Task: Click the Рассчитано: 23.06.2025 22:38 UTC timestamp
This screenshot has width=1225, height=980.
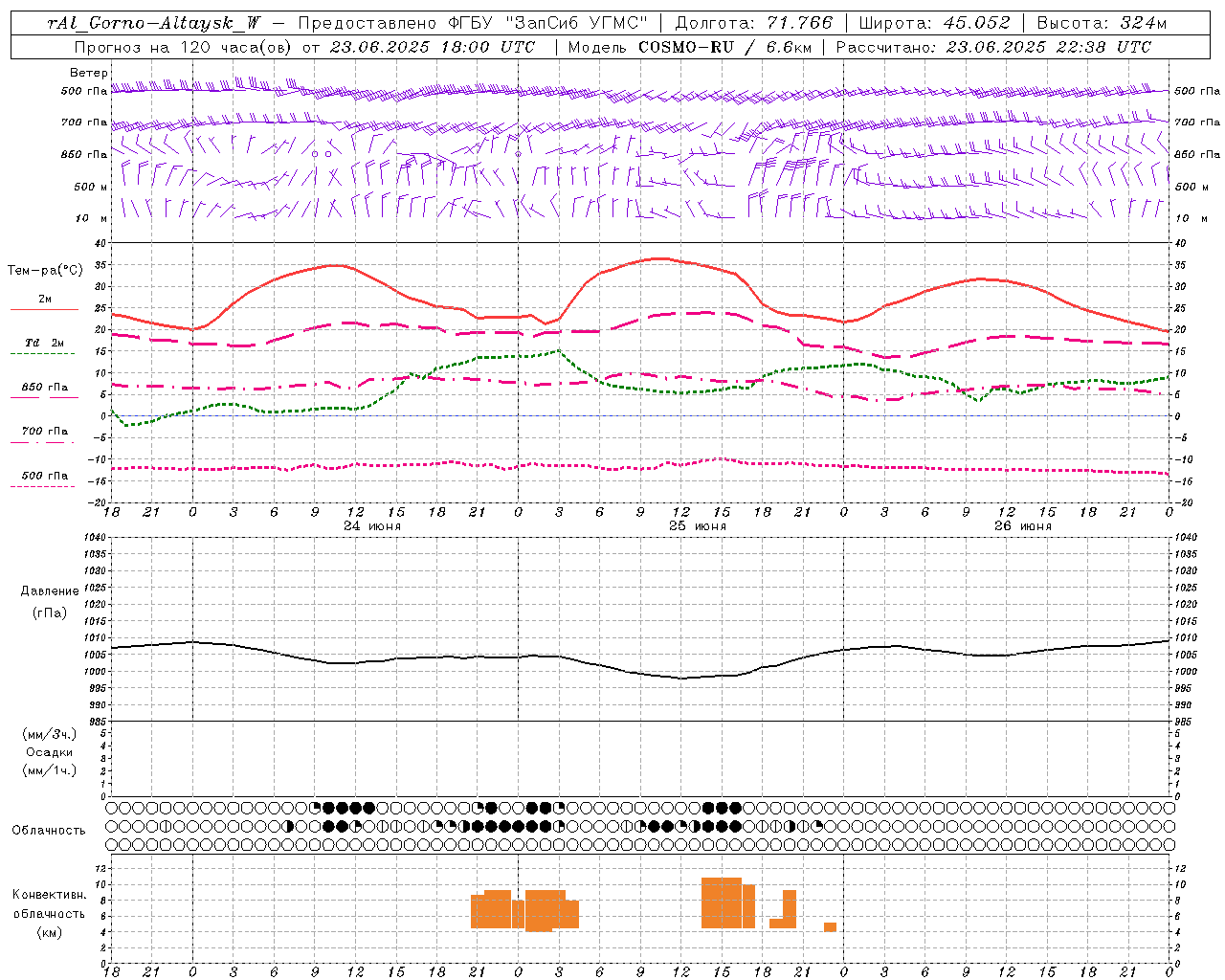Action: pyautogui.click(x=993, y=47)
